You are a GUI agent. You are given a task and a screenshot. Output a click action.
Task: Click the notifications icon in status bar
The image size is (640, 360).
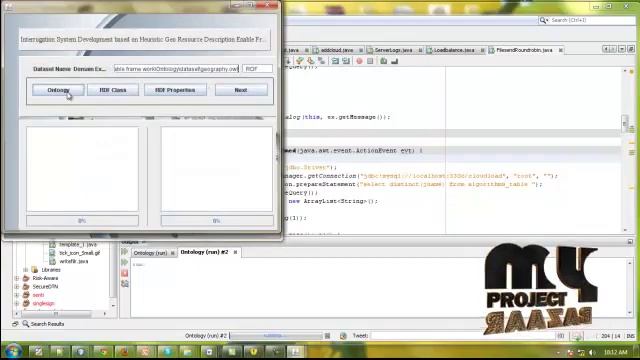[577, 336]
